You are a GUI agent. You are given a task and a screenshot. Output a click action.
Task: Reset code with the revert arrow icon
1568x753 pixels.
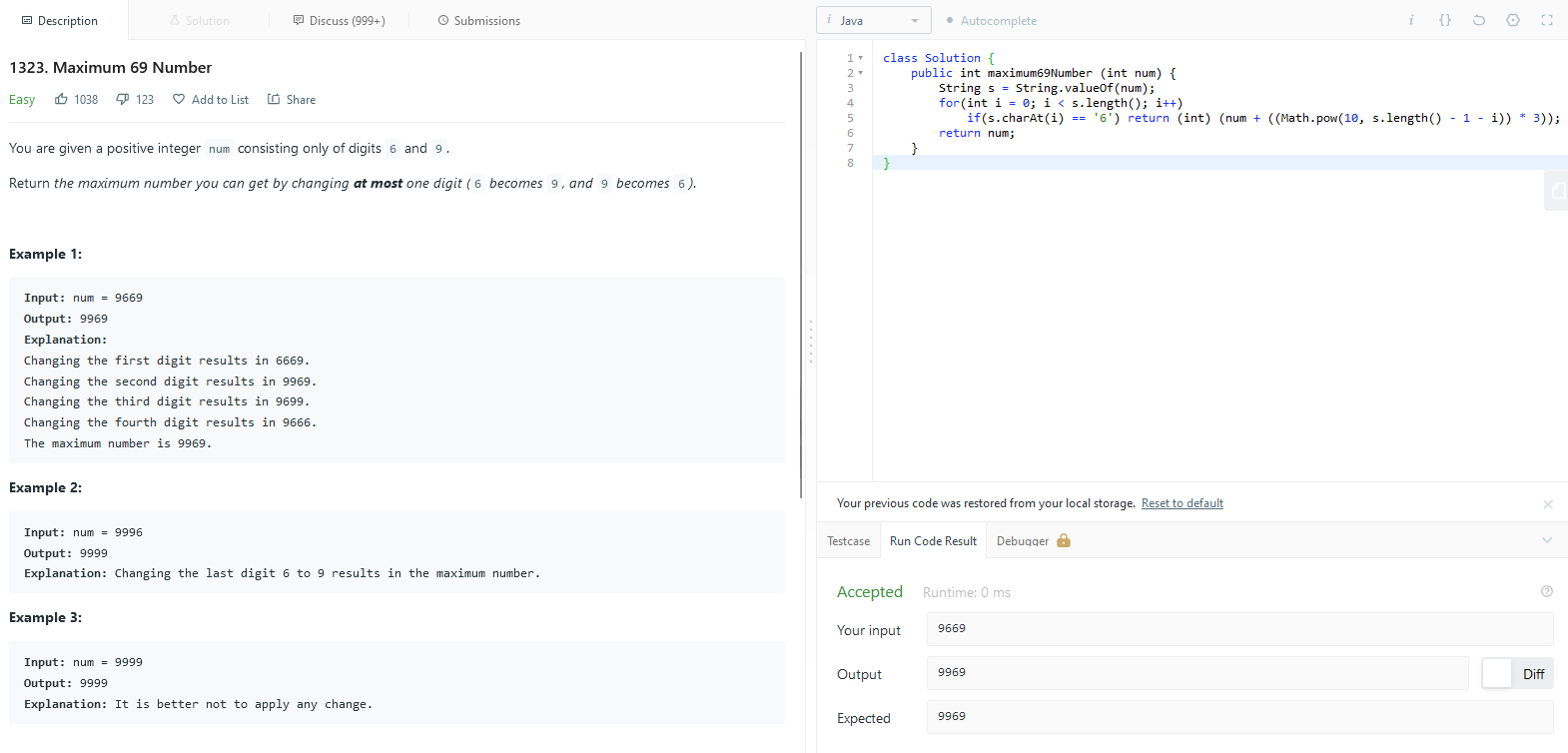coord(1479,20)
